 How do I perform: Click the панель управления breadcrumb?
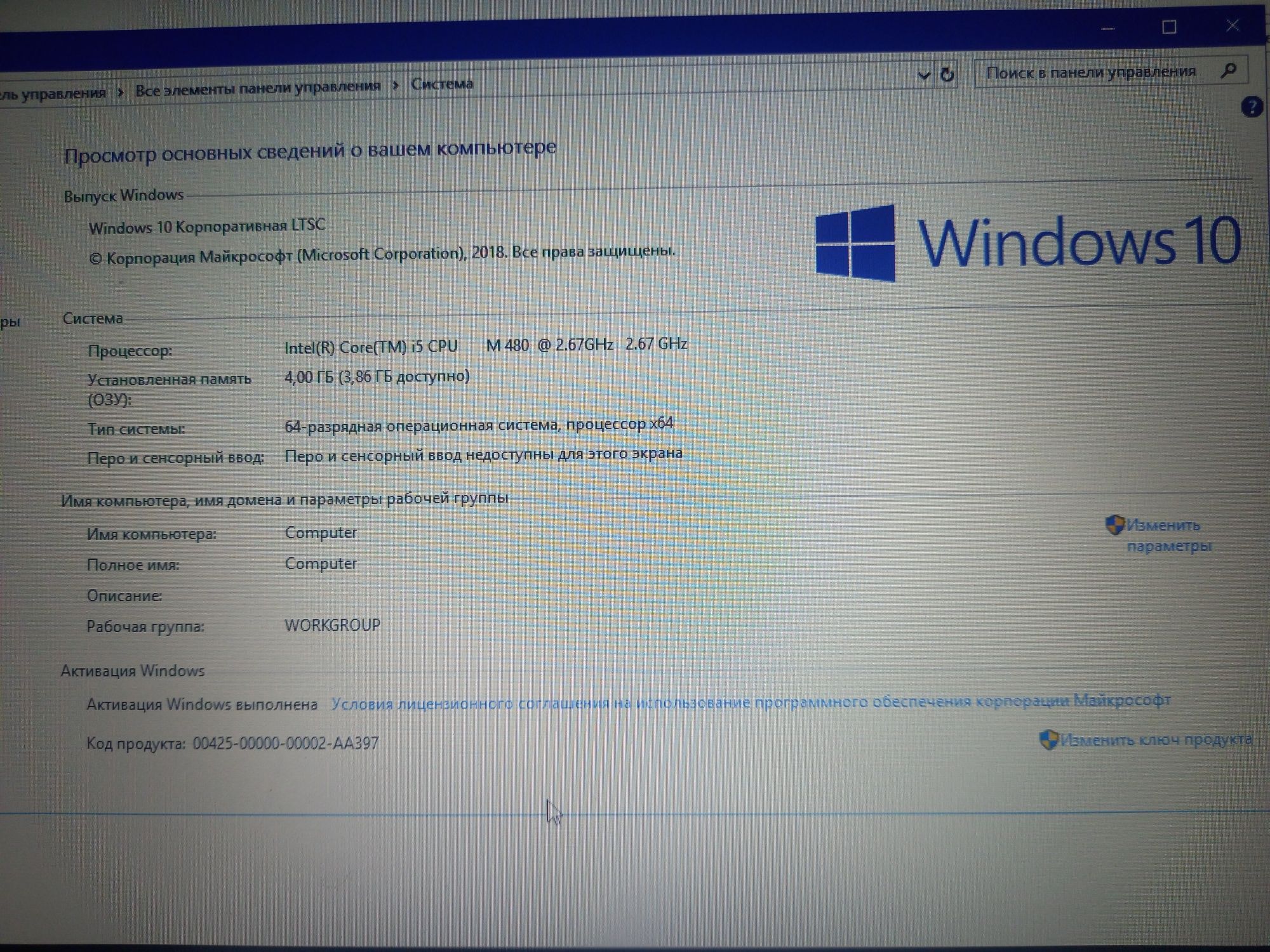pyautogui.click(x=53, y=94)
